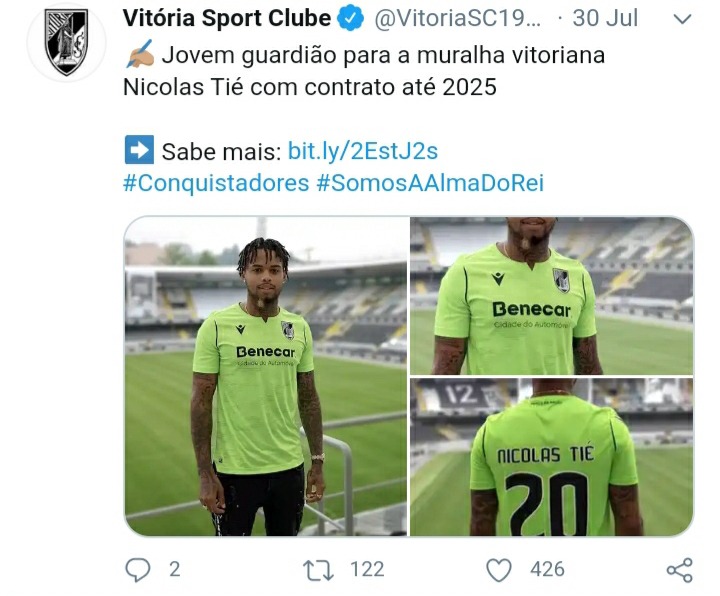Open the bit.ly/2EstJ2s link
This screenshot has width=720, height=596.
pyautogui.click(x=363, y=151)
